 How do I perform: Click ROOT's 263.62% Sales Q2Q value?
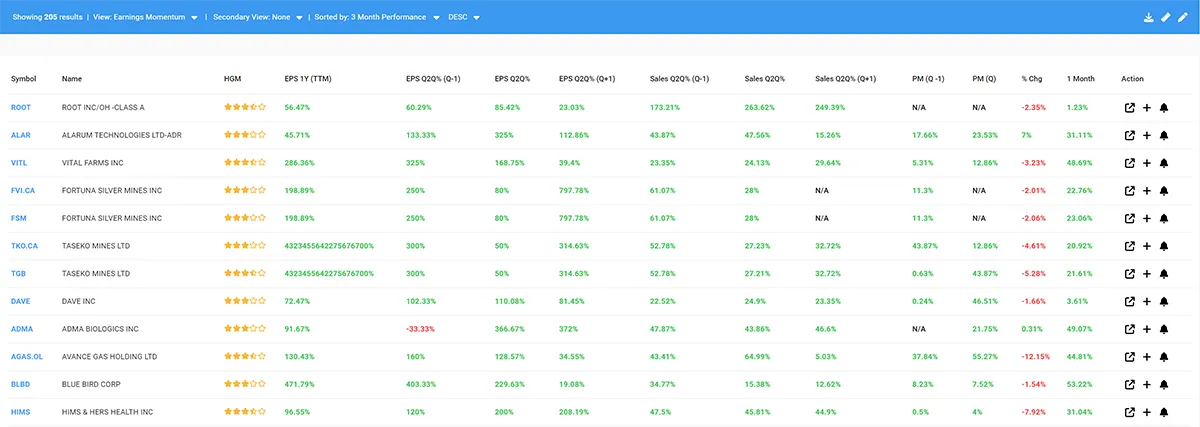pos(761,107)
